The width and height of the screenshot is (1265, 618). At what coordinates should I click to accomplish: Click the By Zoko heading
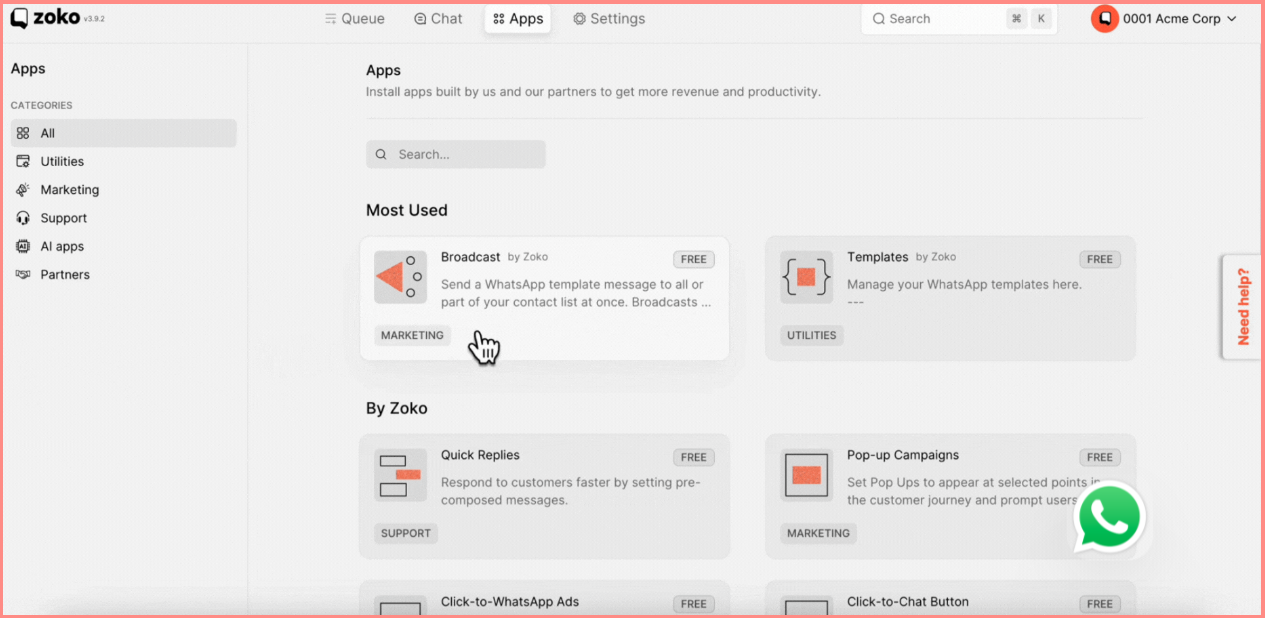(396, 408)
